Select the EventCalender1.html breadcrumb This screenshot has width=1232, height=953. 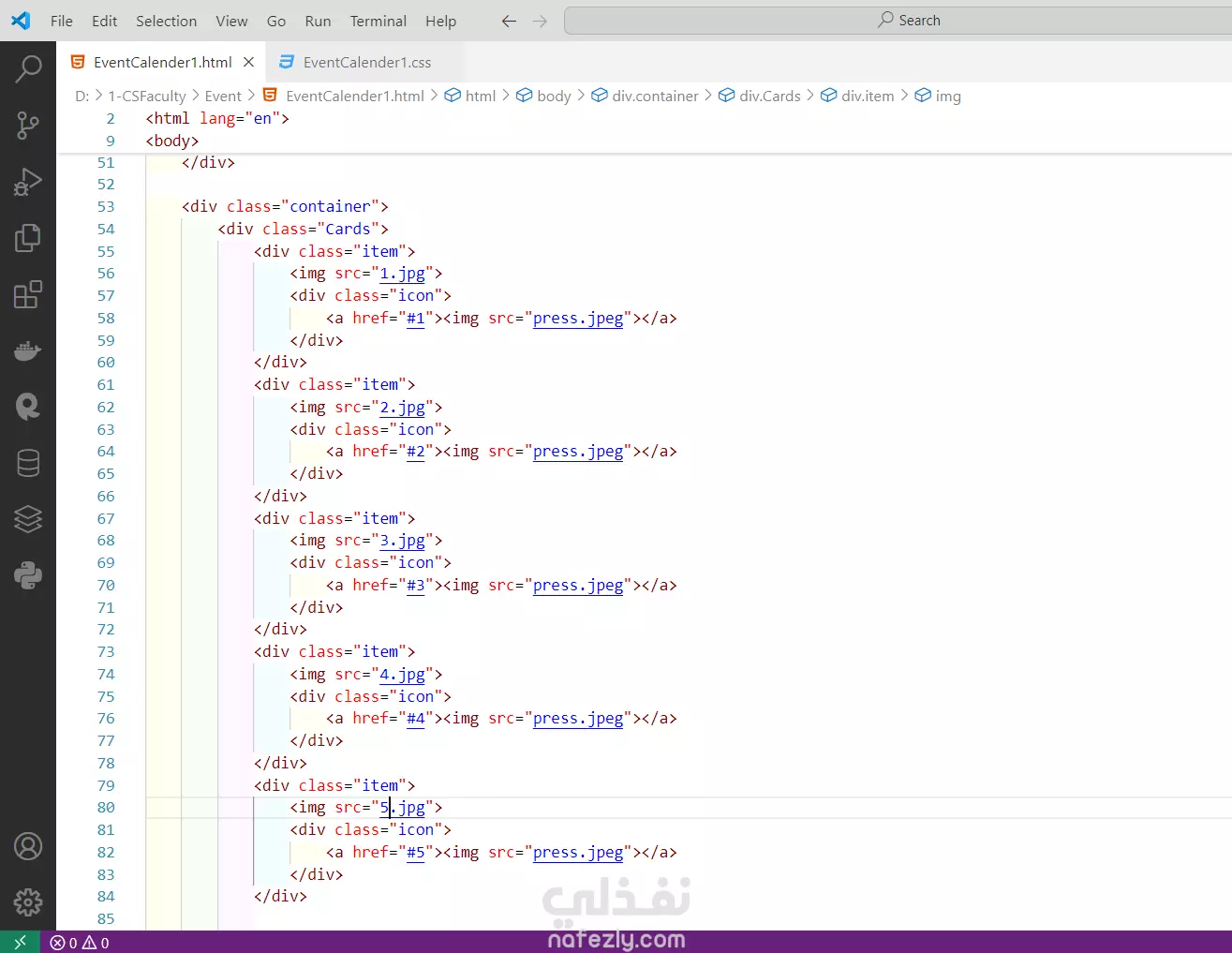pyautogui.click(x=343, y=96)
